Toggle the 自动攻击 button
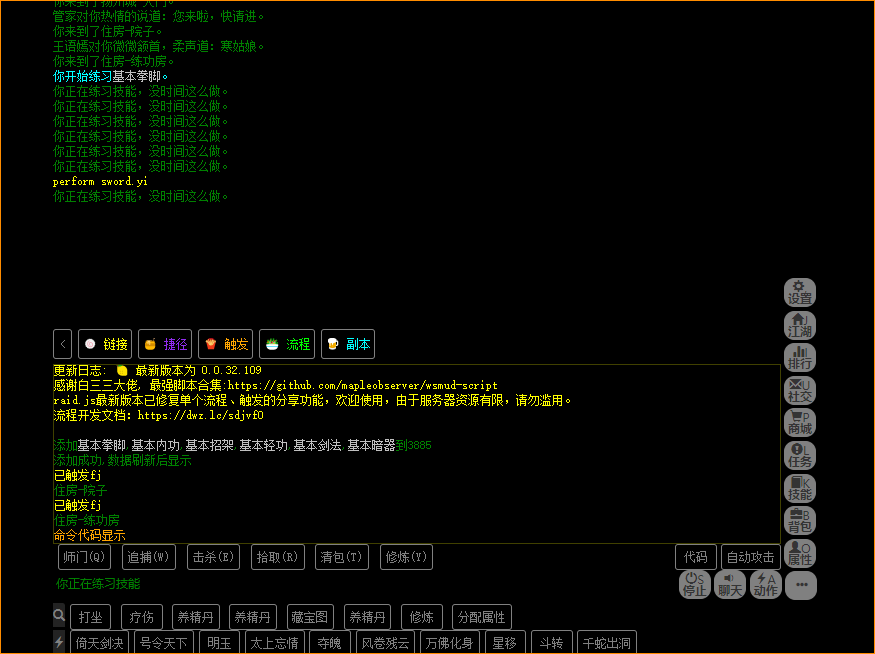This screenshot has width=875, height=654. [751, 557]
